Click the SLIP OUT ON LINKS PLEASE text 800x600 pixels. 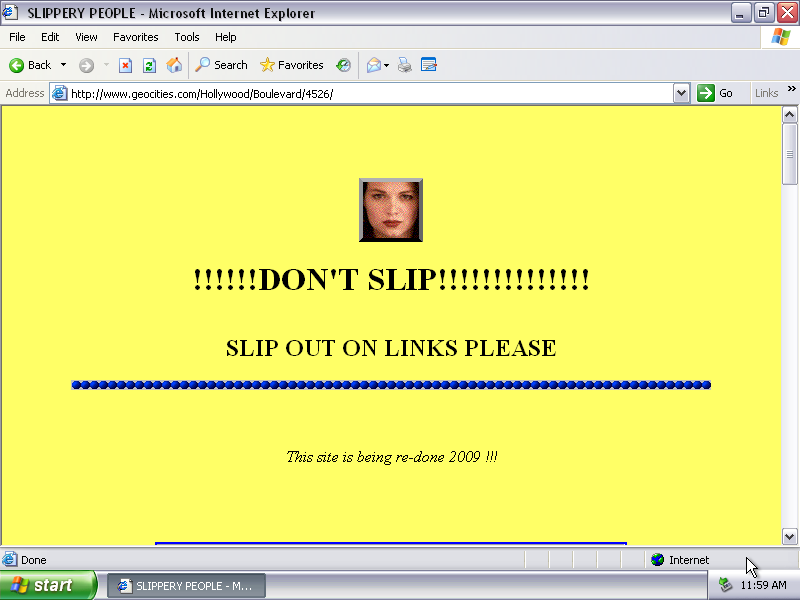pos(391,348)
